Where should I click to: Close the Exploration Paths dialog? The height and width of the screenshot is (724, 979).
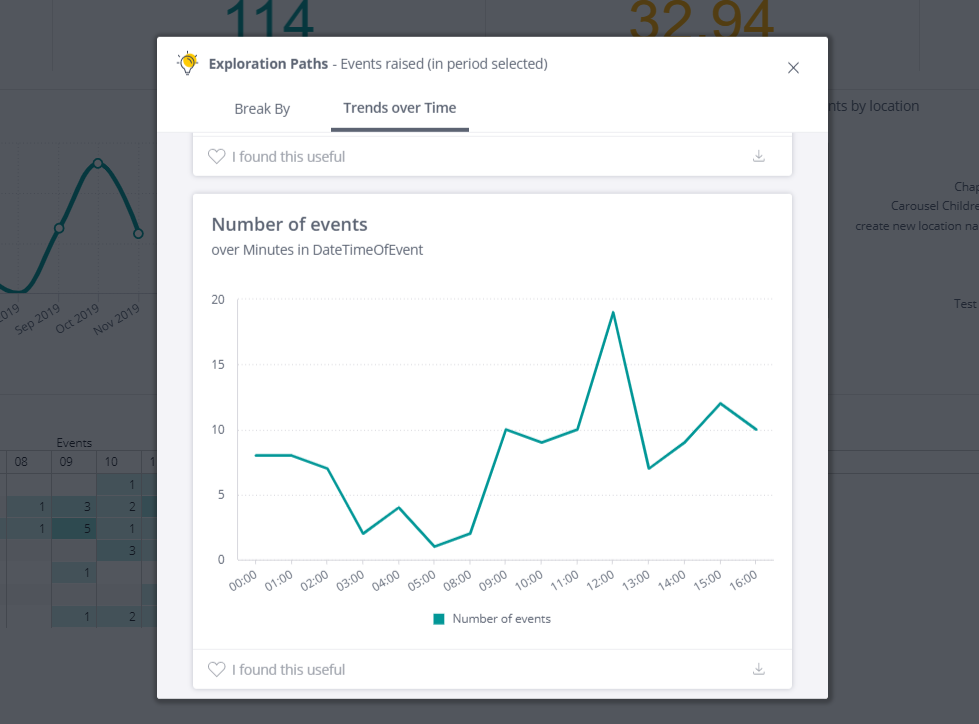click(x=793, y=68)
